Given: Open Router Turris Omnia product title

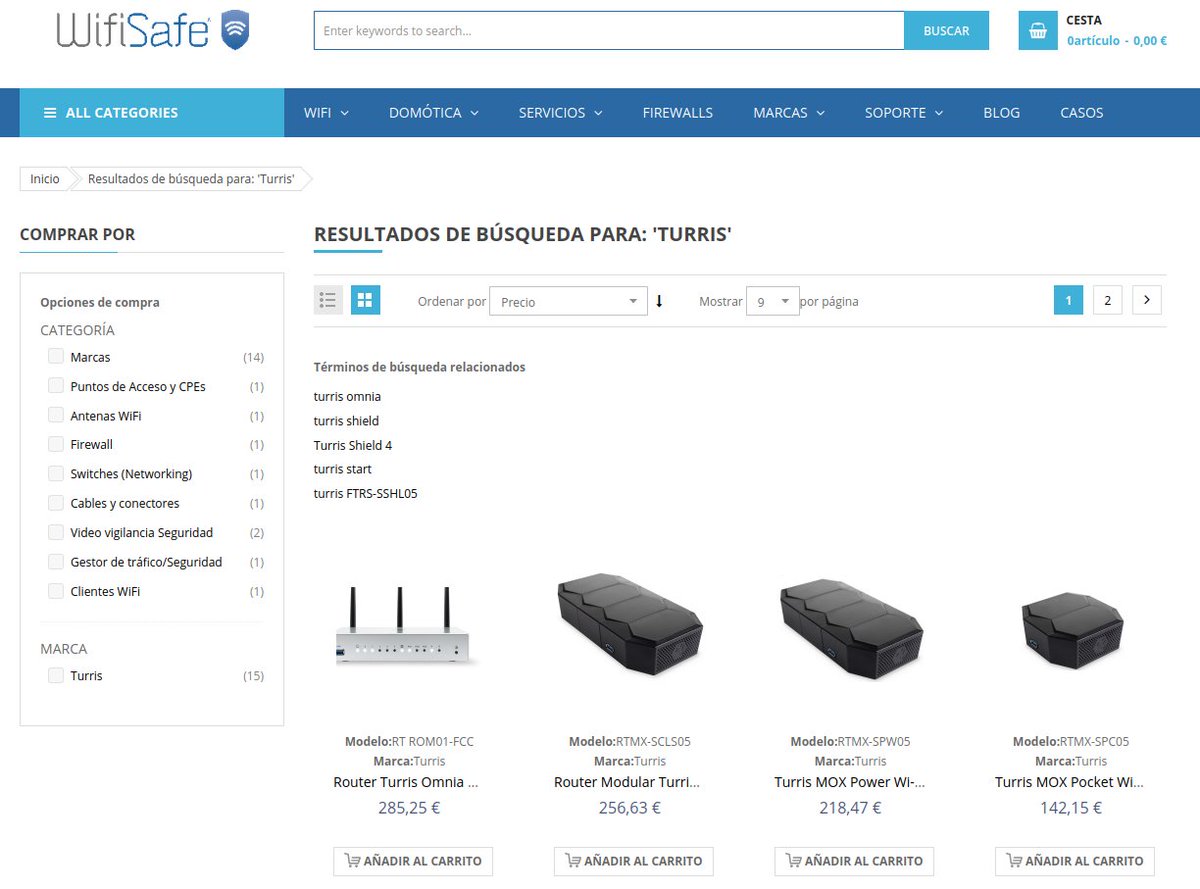Looking at the screenshot, I should (406, 782).
